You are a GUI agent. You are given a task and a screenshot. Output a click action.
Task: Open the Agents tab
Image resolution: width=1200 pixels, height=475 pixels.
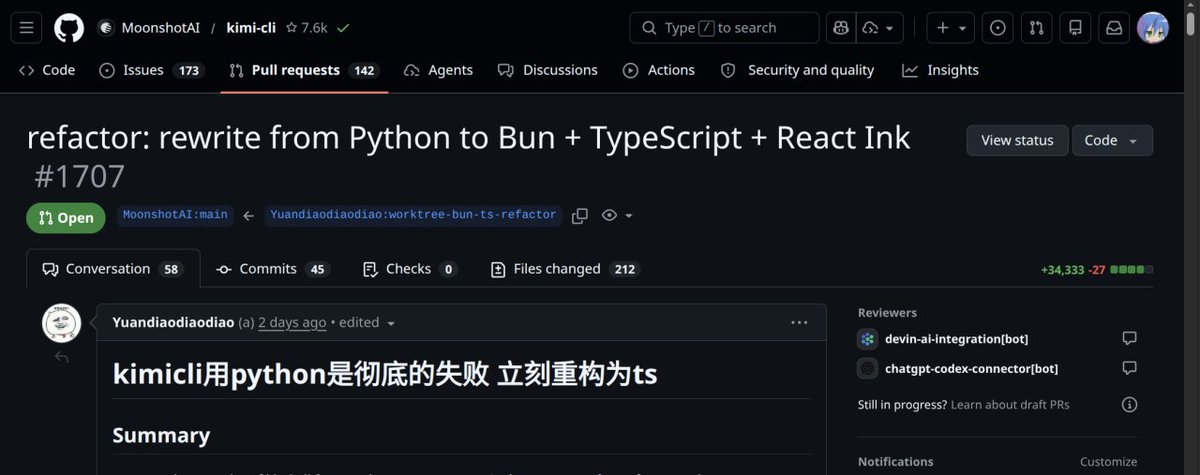pos(438,70)
